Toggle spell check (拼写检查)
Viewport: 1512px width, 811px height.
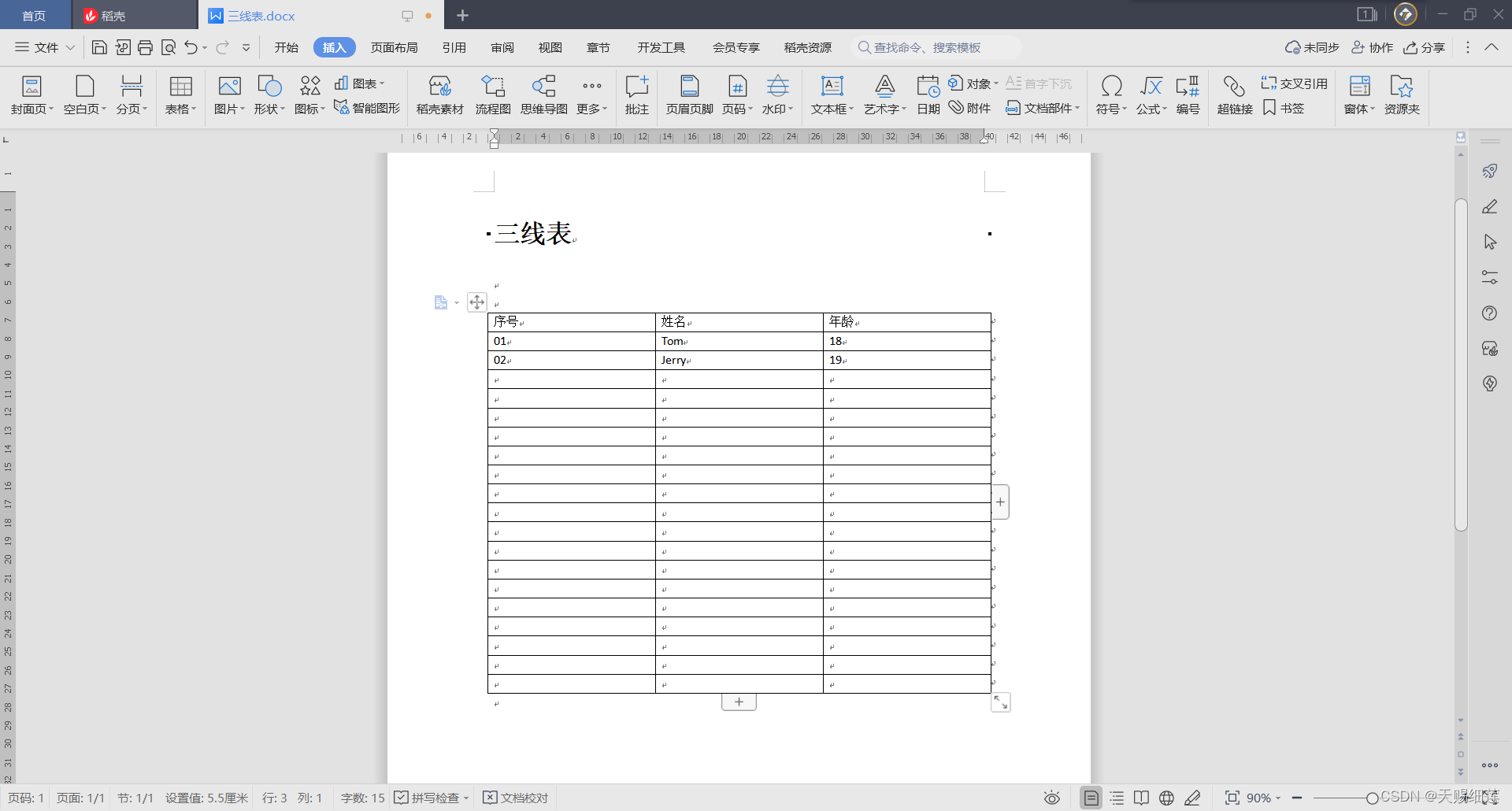426,798
